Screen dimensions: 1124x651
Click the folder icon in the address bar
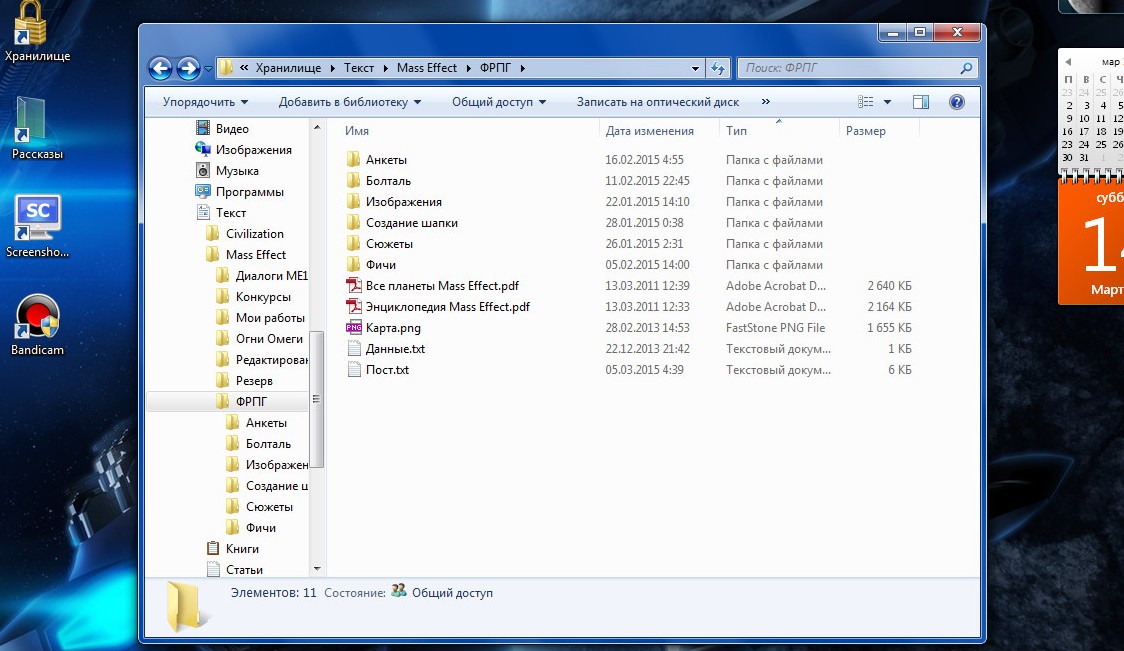pyautogui.click(x=227, y=68)
